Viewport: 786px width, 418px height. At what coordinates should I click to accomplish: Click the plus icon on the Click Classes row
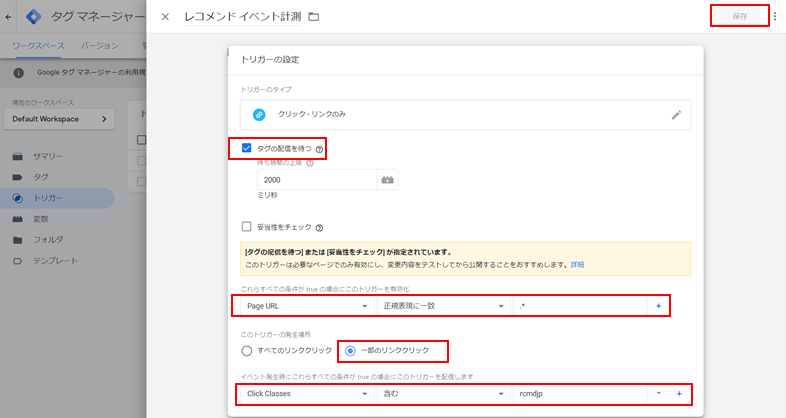(679, 393)
